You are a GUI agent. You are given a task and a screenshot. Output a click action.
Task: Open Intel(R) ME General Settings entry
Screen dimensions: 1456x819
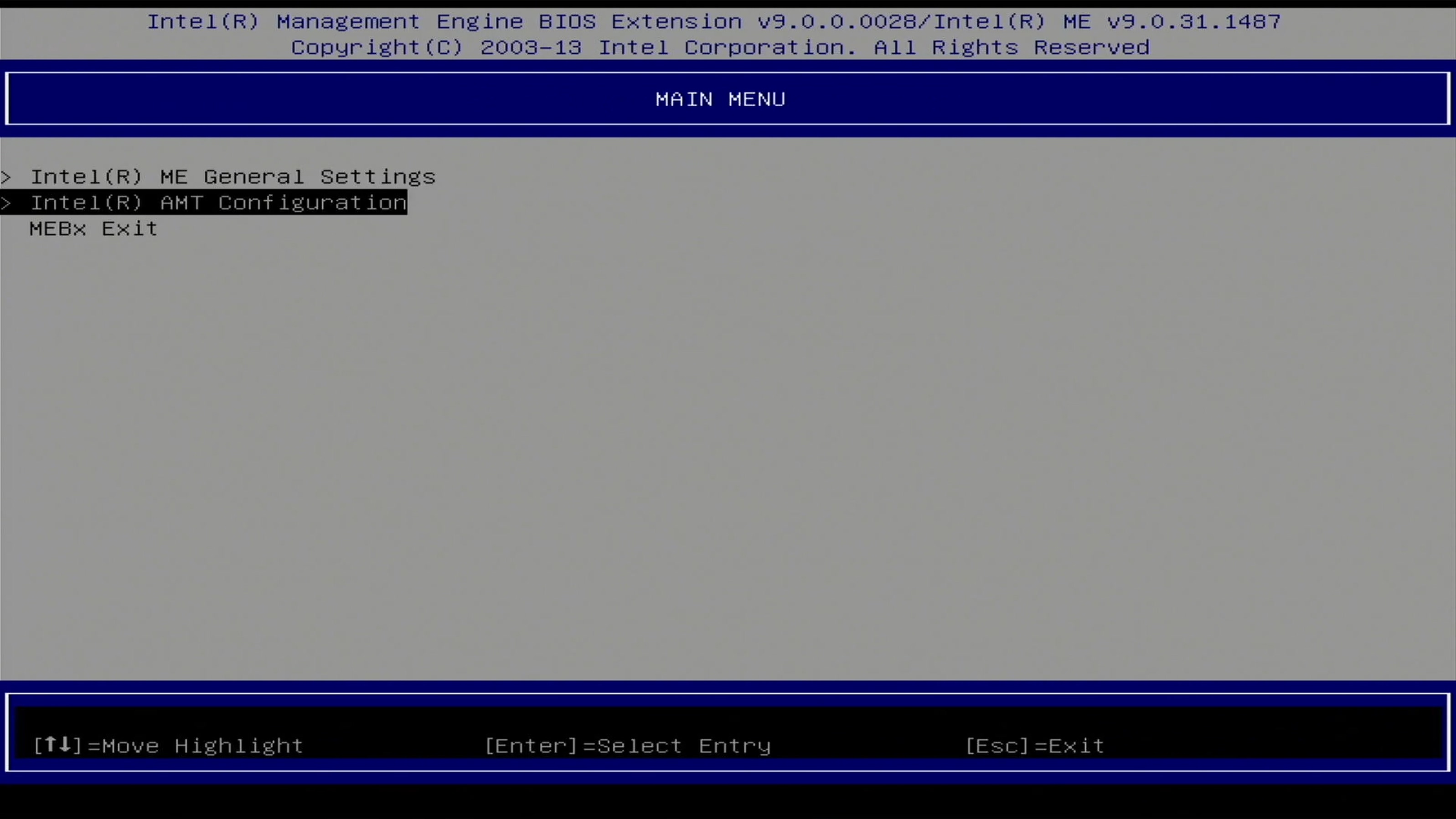[x=232, y=177]
